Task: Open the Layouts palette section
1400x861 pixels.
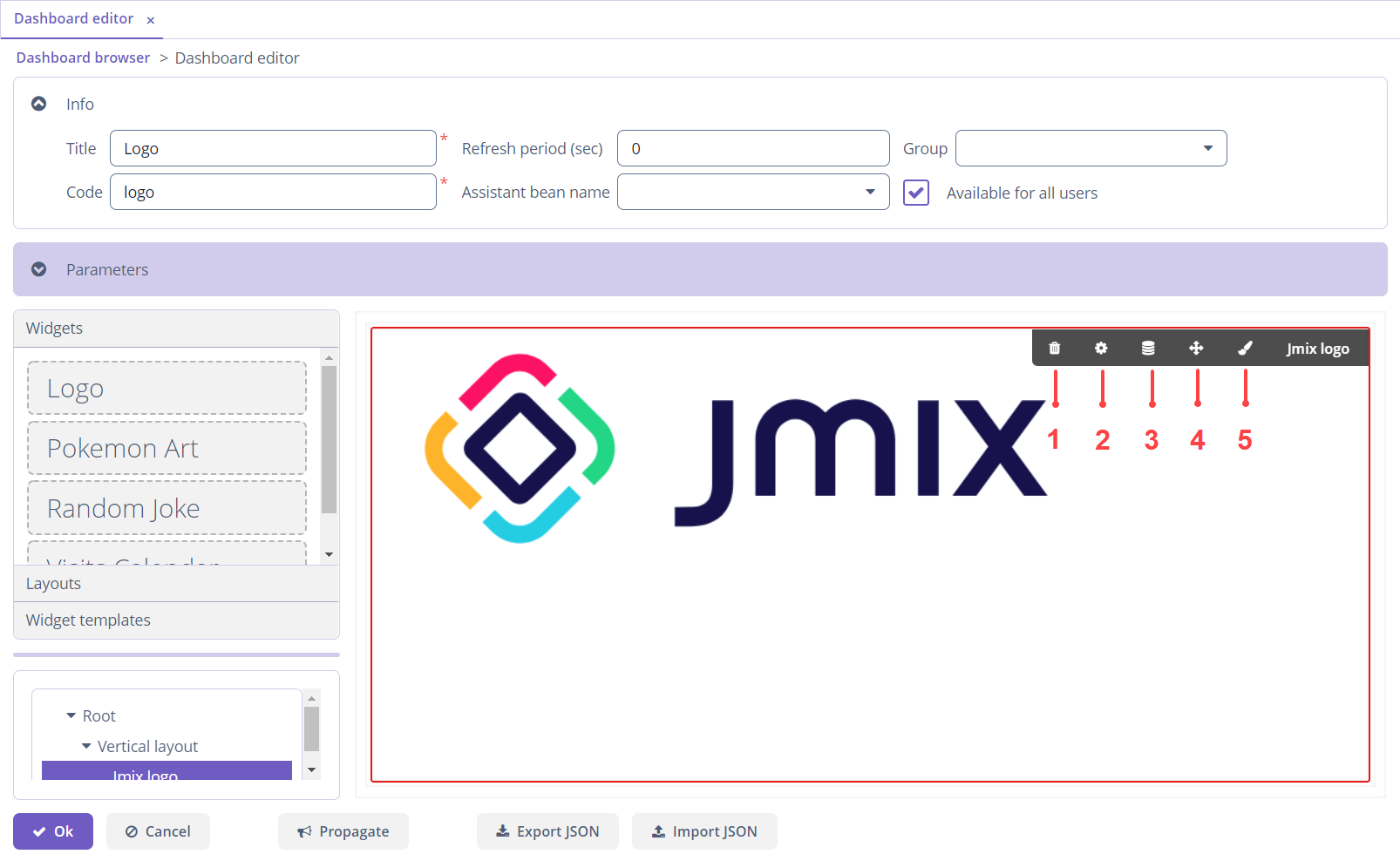Action: tap(176, 584)
